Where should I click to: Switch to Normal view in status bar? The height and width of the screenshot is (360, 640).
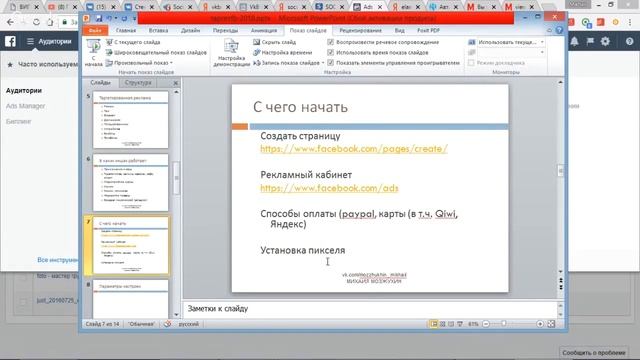tap(433, 324)
